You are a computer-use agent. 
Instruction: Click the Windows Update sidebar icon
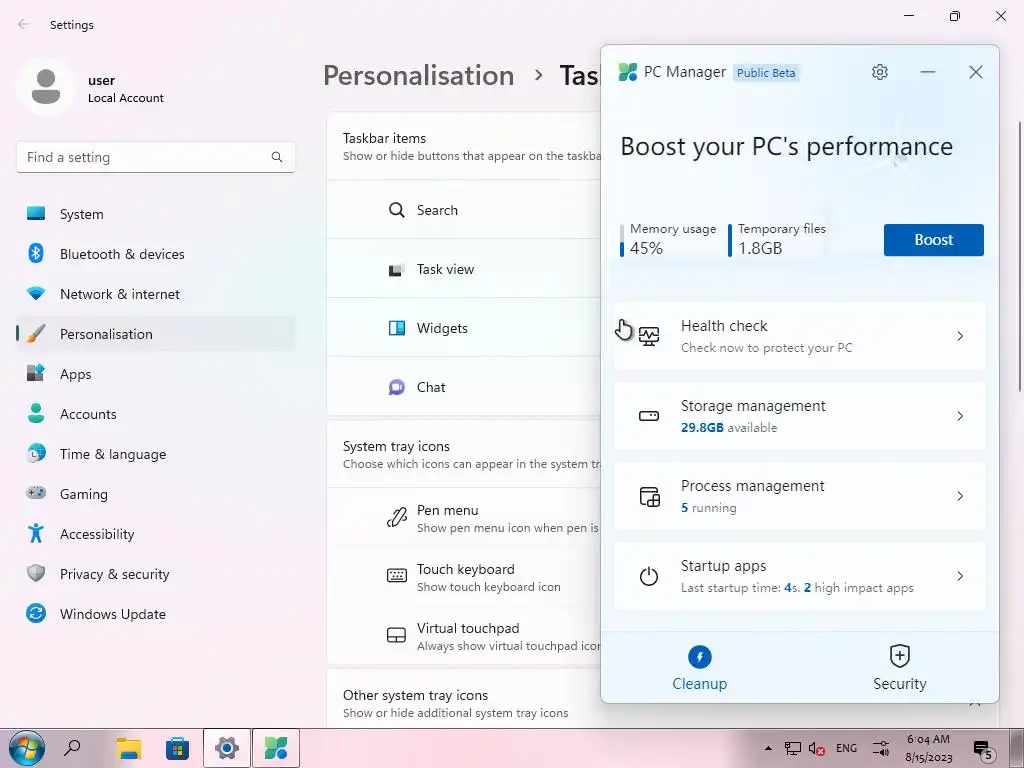(x=36, y=614)
